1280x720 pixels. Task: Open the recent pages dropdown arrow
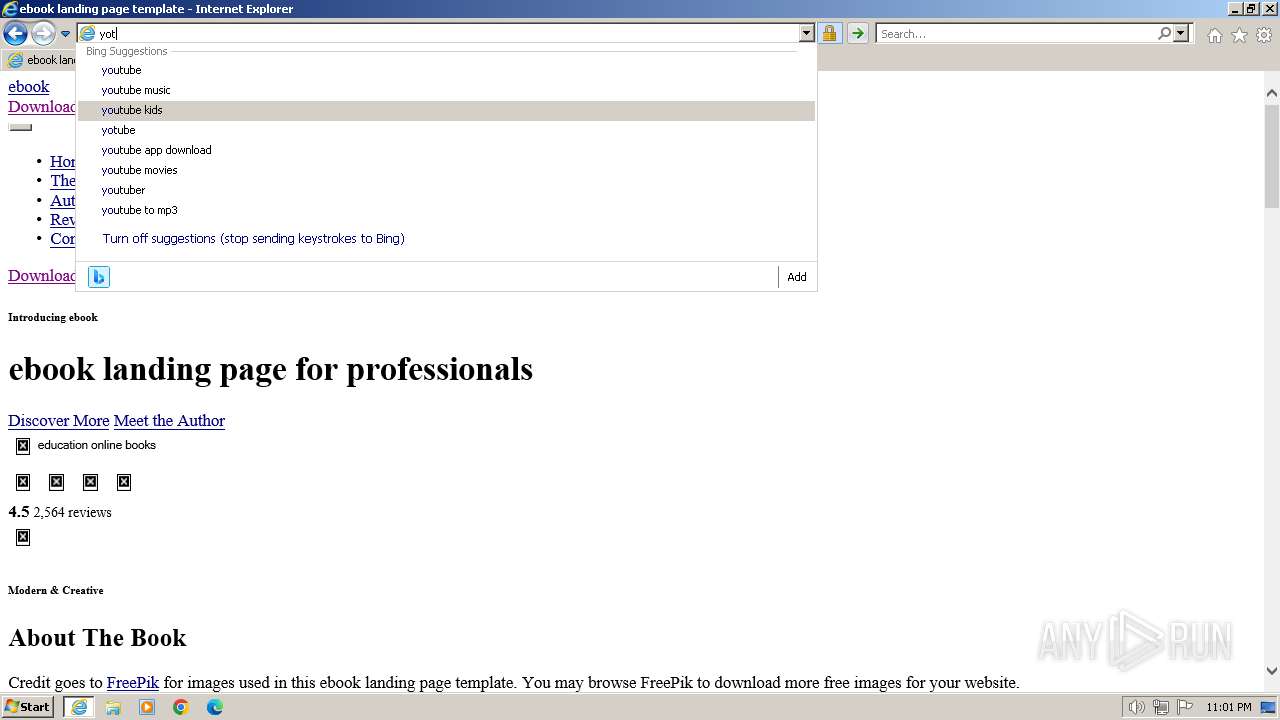click(66, 34)
